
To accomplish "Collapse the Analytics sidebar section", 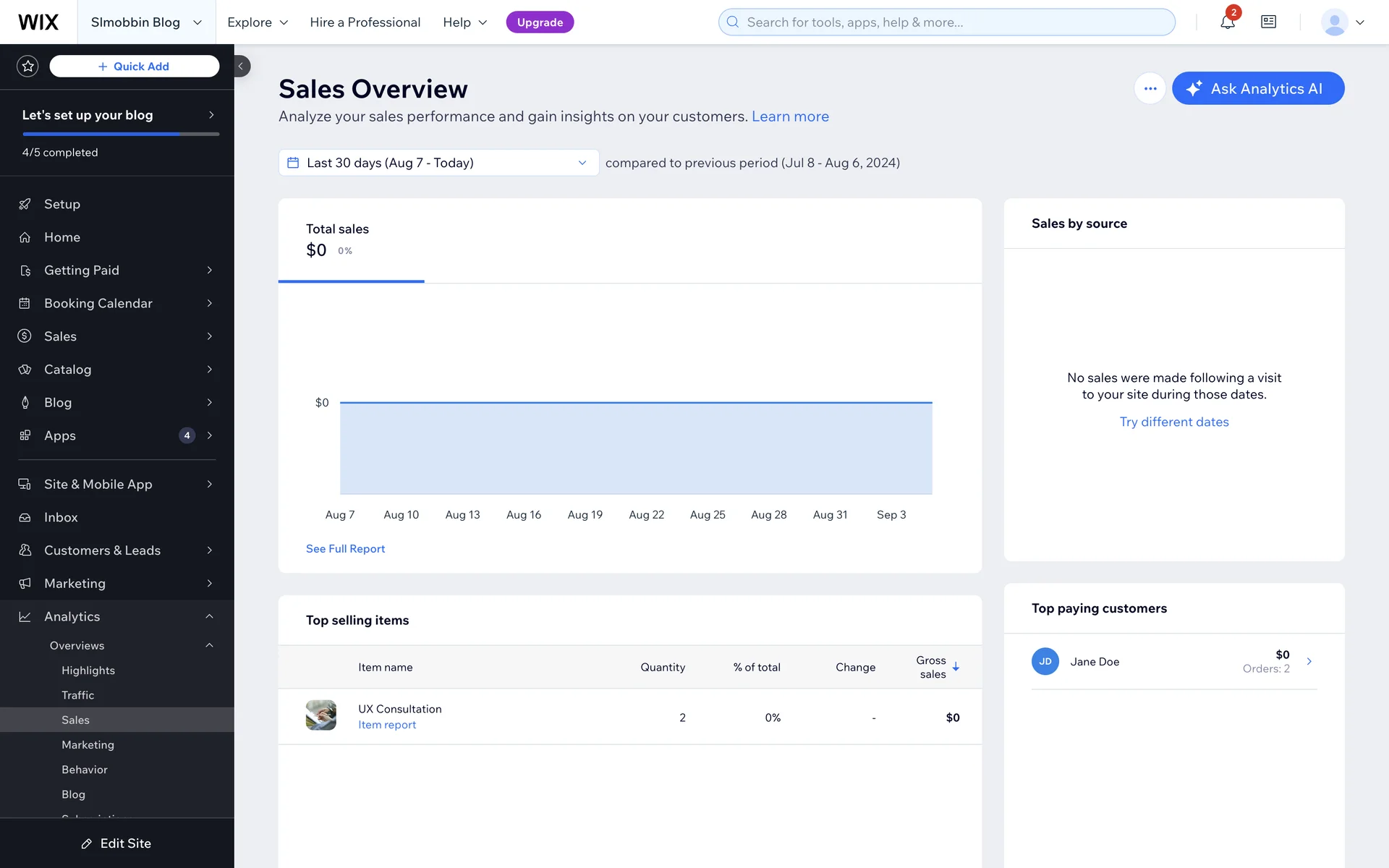I will (209, 616).
